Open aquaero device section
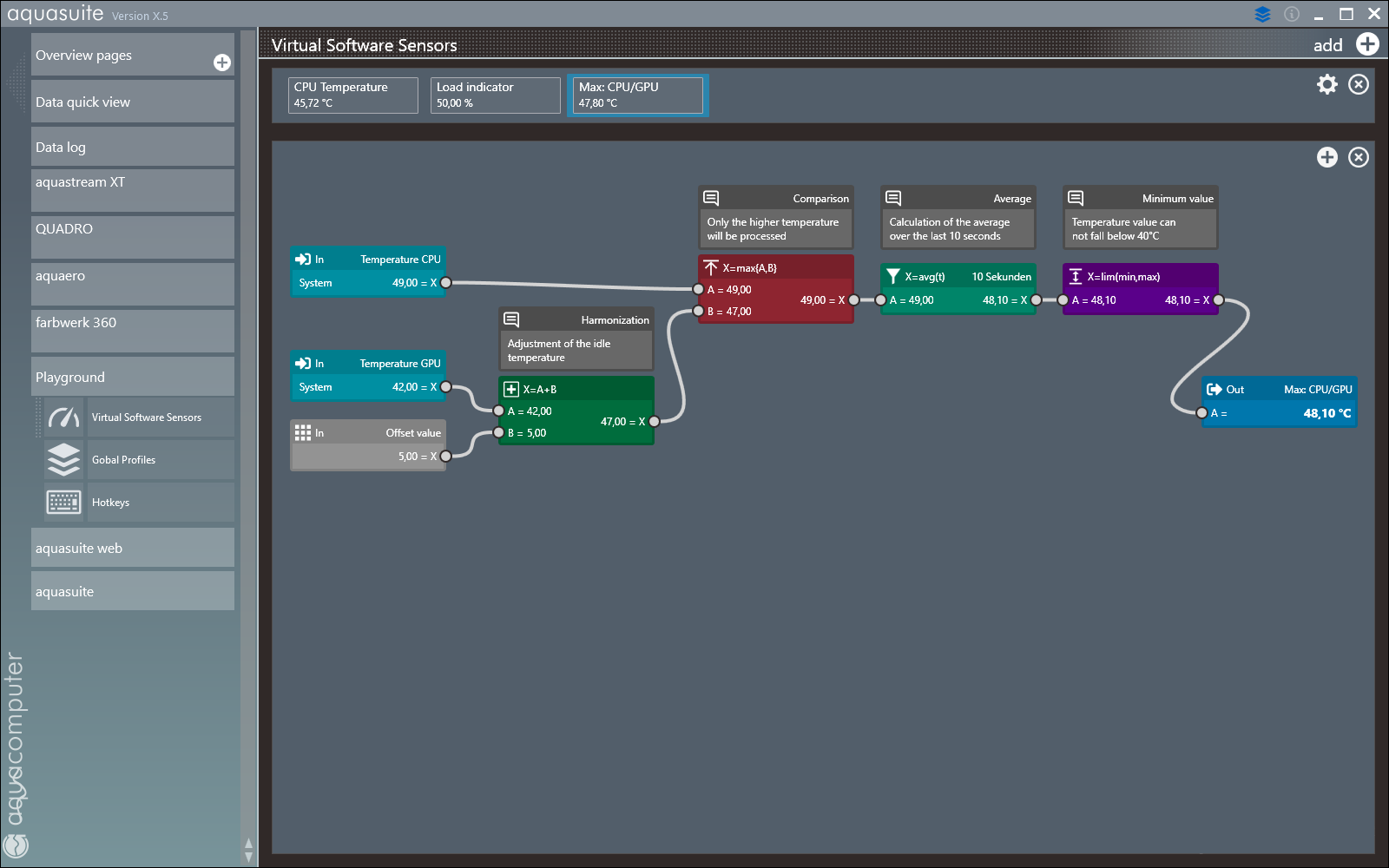1389x868 pixels. pos(133,284)
